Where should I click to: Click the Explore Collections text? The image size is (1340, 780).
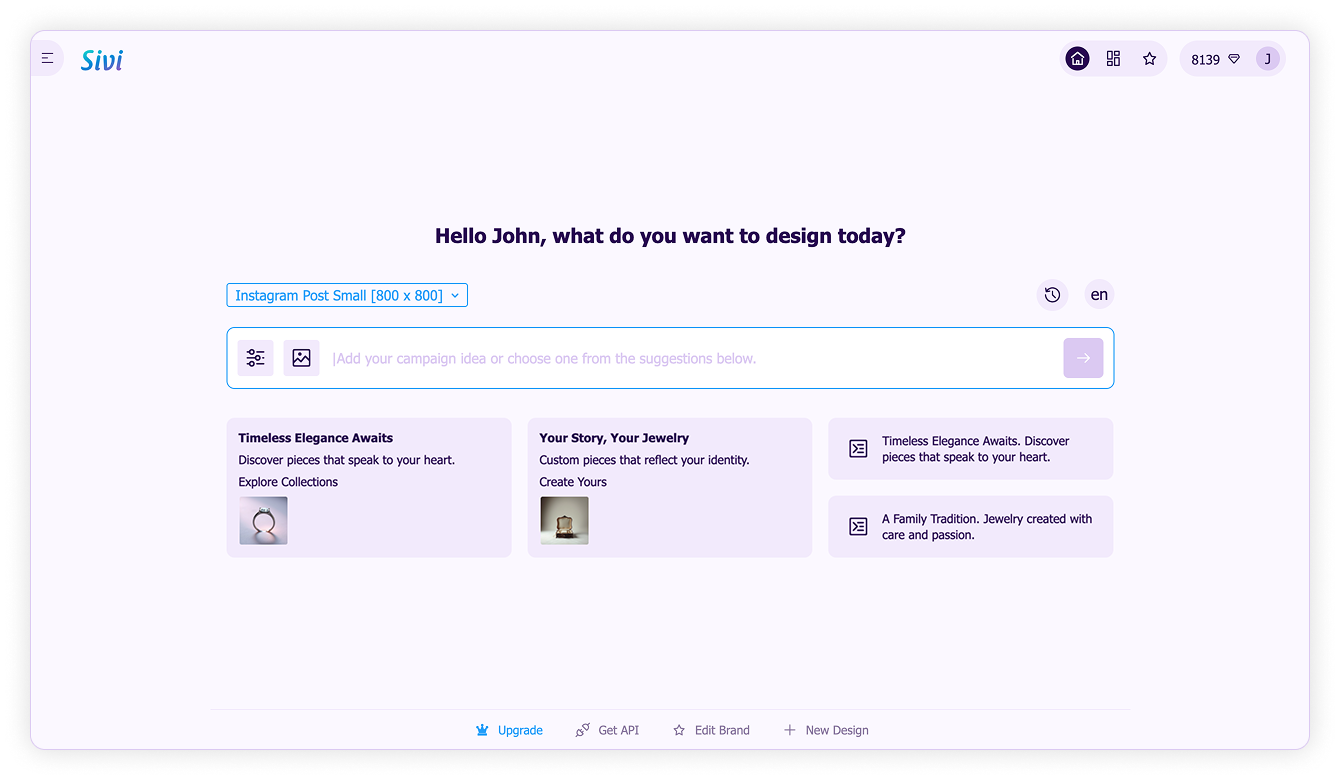point(288,482)
